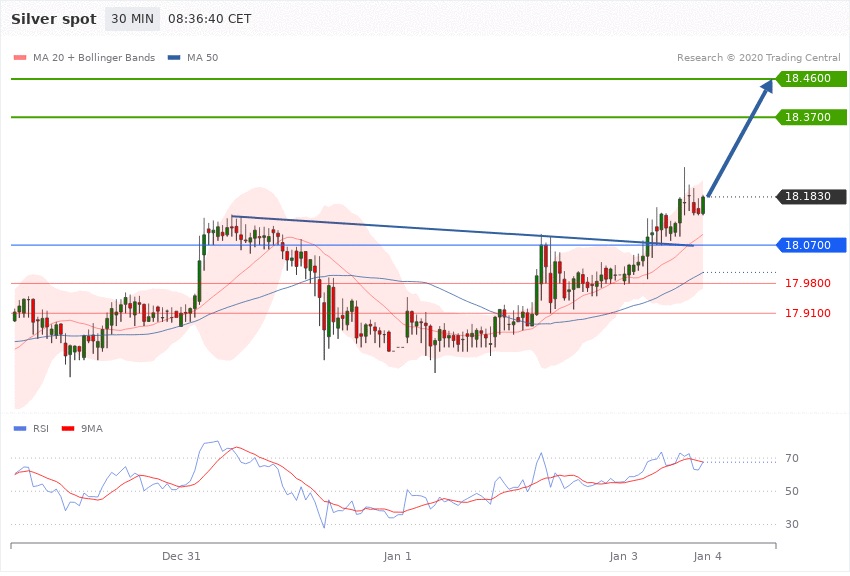This screenshot has width=850, height=576.
Task: Click the MA 20 + Bollinger Bands label
Action: [x=94, y=57]
